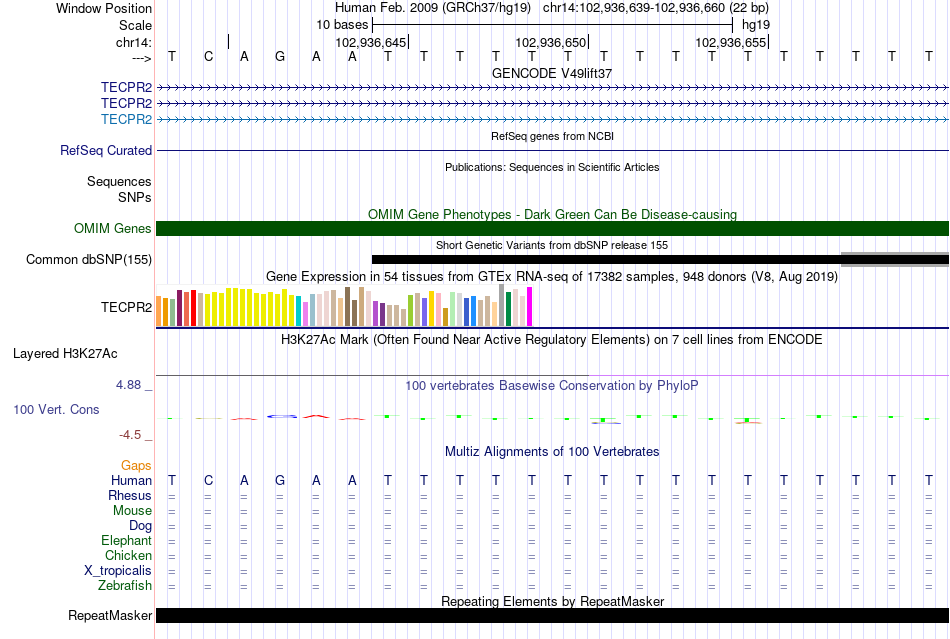Click the Dog alignment row label
This screenshot has height=639, width=950.
coord(140,526)
